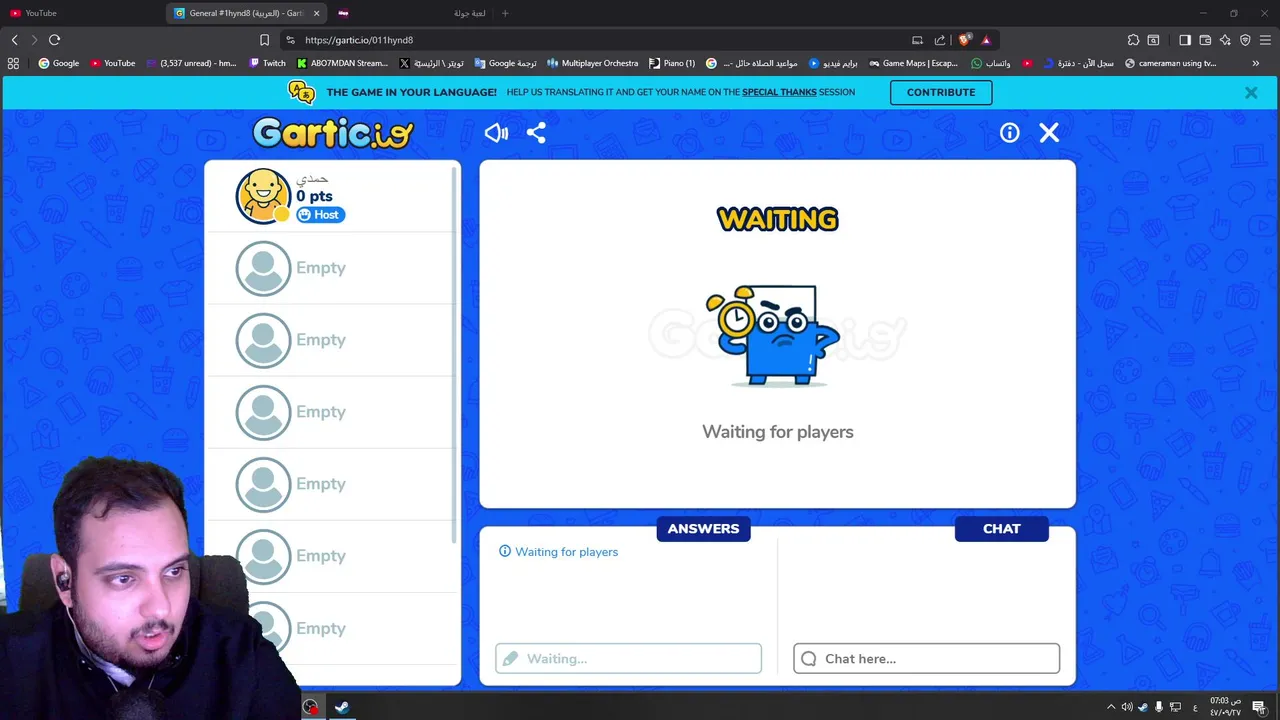Open the YouTube bookmark
Screen dimensions: 1280x720
click(x=113, y=63)
